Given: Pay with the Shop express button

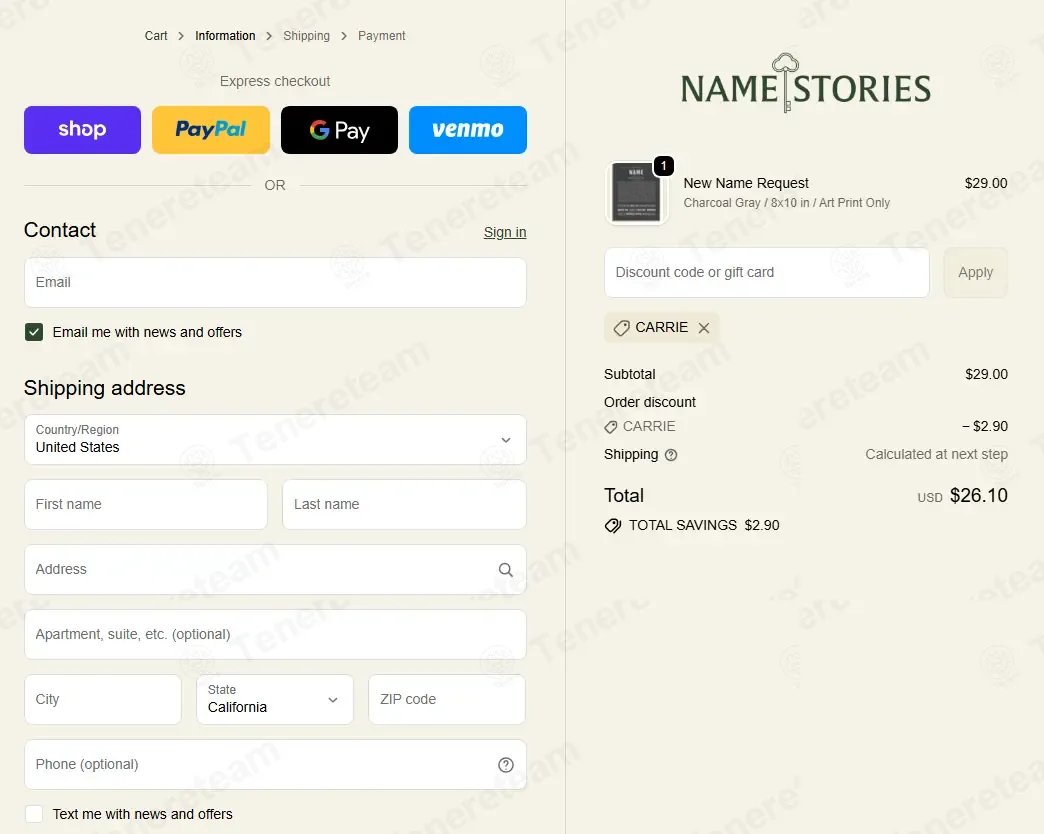Looking at the screenshot, I should [x=83, y=130].
